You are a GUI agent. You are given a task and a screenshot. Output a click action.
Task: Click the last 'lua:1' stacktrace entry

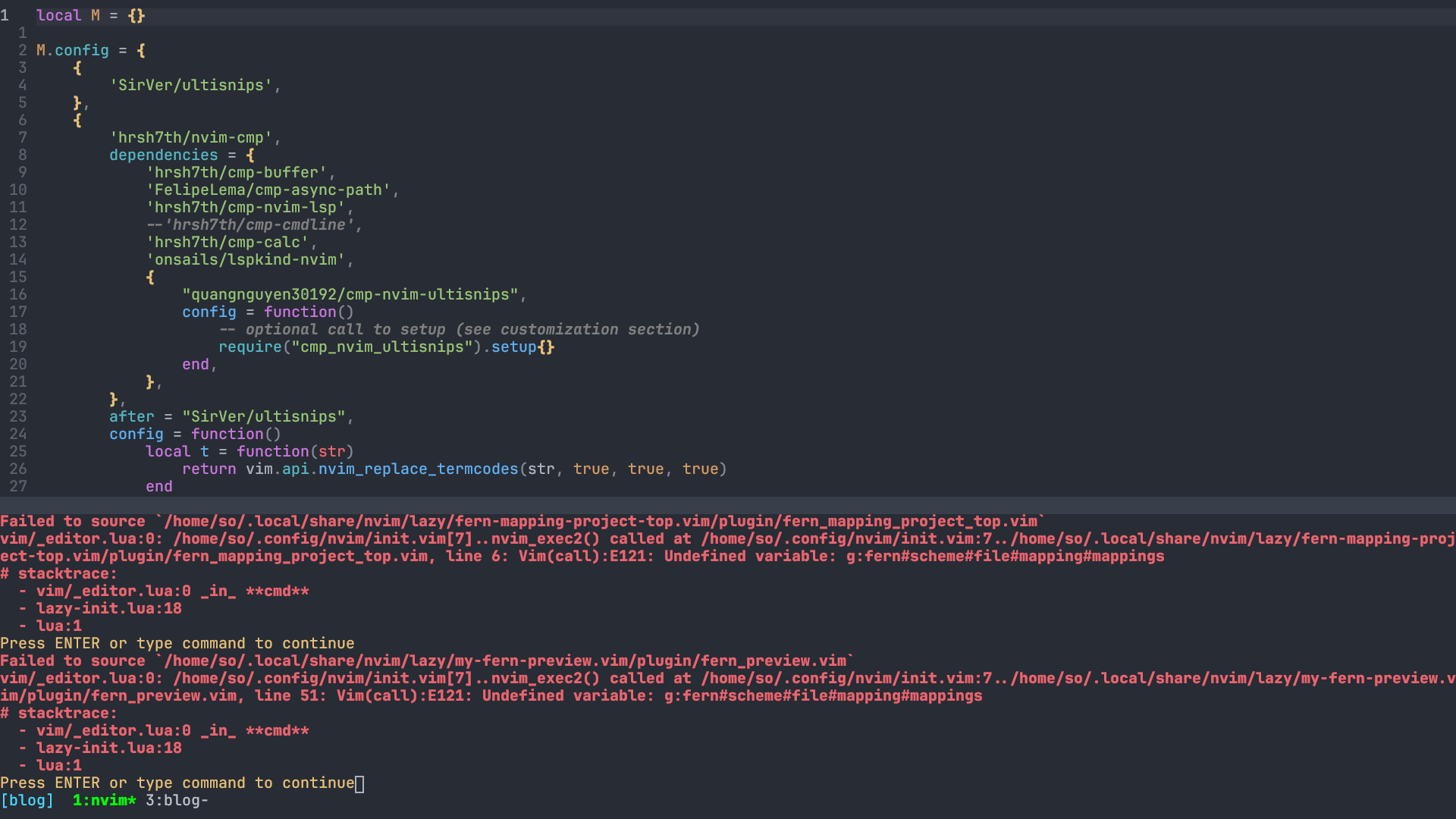(59, 765)
